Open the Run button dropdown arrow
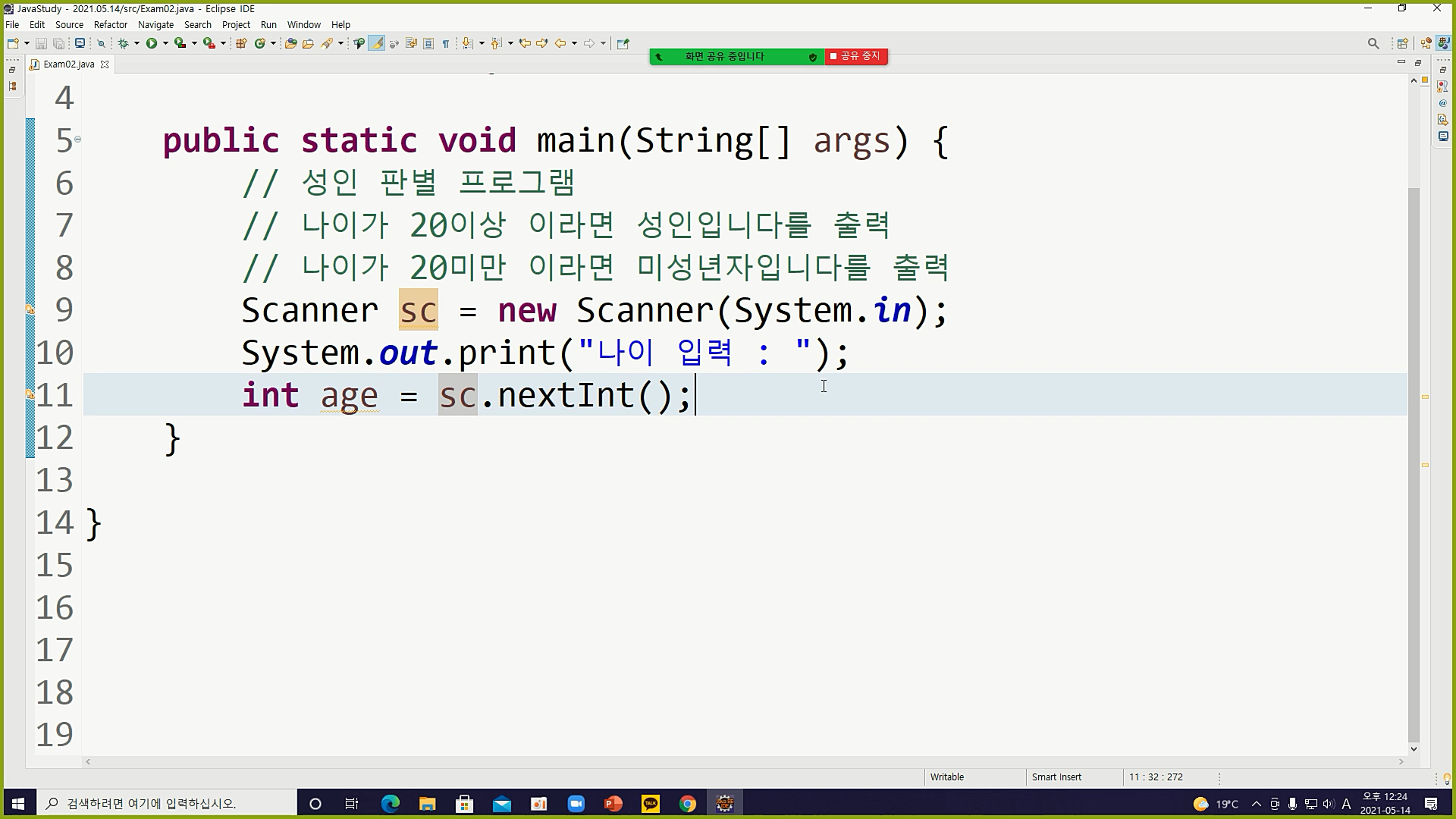1456x819 pixels. click(165, 43)
